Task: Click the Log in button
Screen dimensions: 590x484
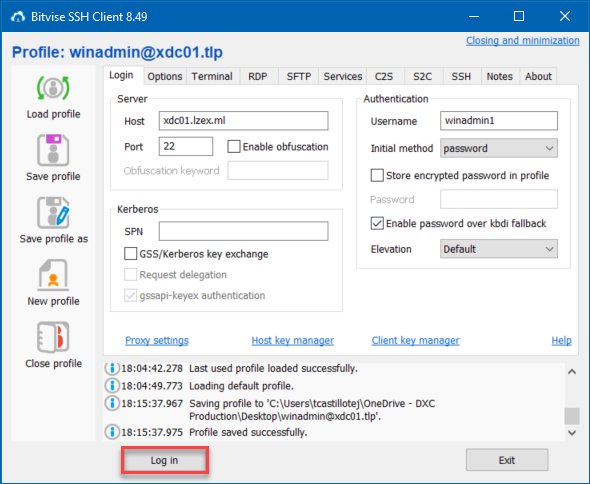Action: point(164,460)
